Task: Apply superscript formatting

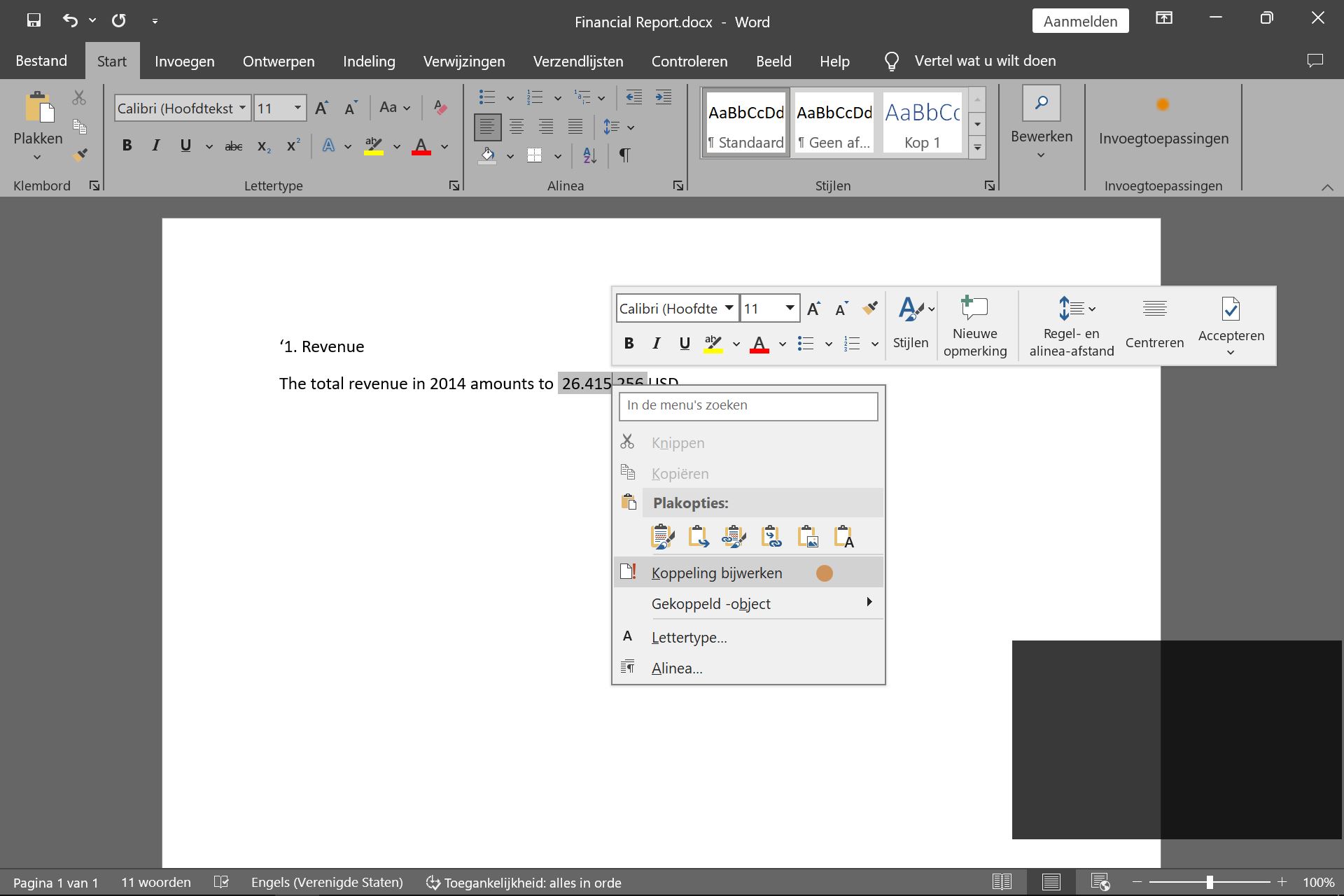Action: 293,146
